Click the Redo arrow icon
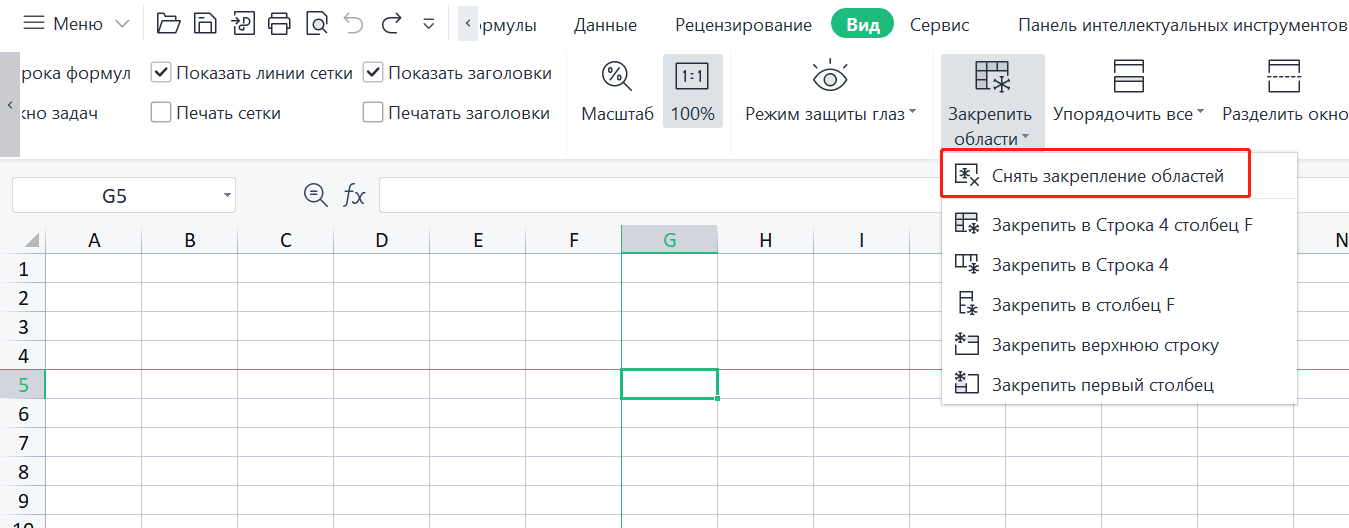 tap(392, 23)
